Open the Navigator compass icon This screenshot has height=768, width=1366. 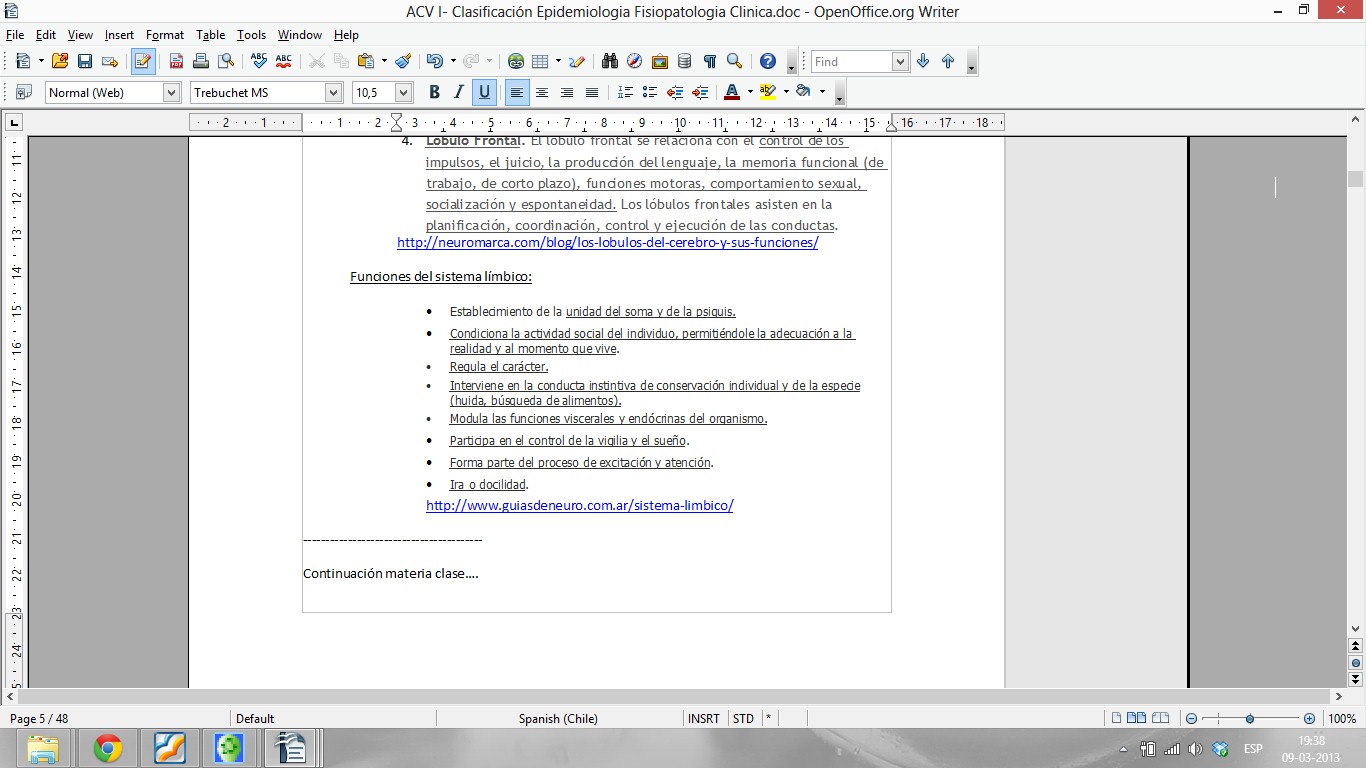pyautogui.click(x=634, y=62)
